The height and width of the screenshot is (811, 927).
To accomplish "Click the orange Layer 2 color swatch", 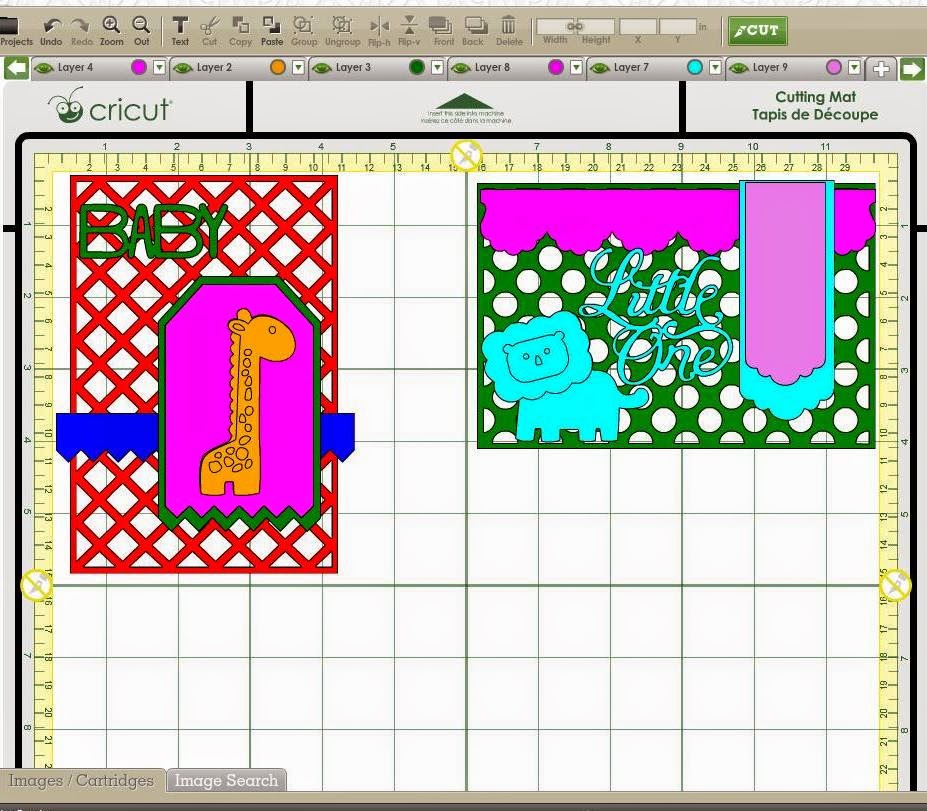I will coord(278,67).
